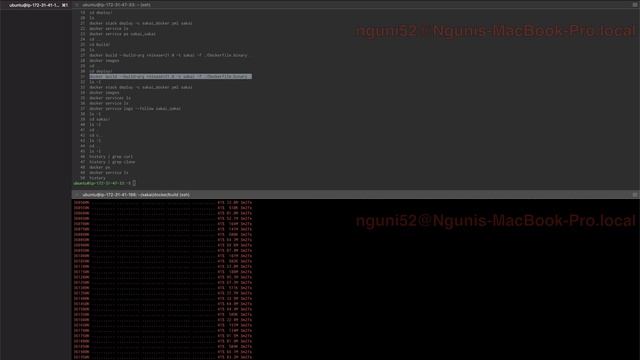
Task: Click the first download progress row in the bottom pane
Action: pos(163,202)
